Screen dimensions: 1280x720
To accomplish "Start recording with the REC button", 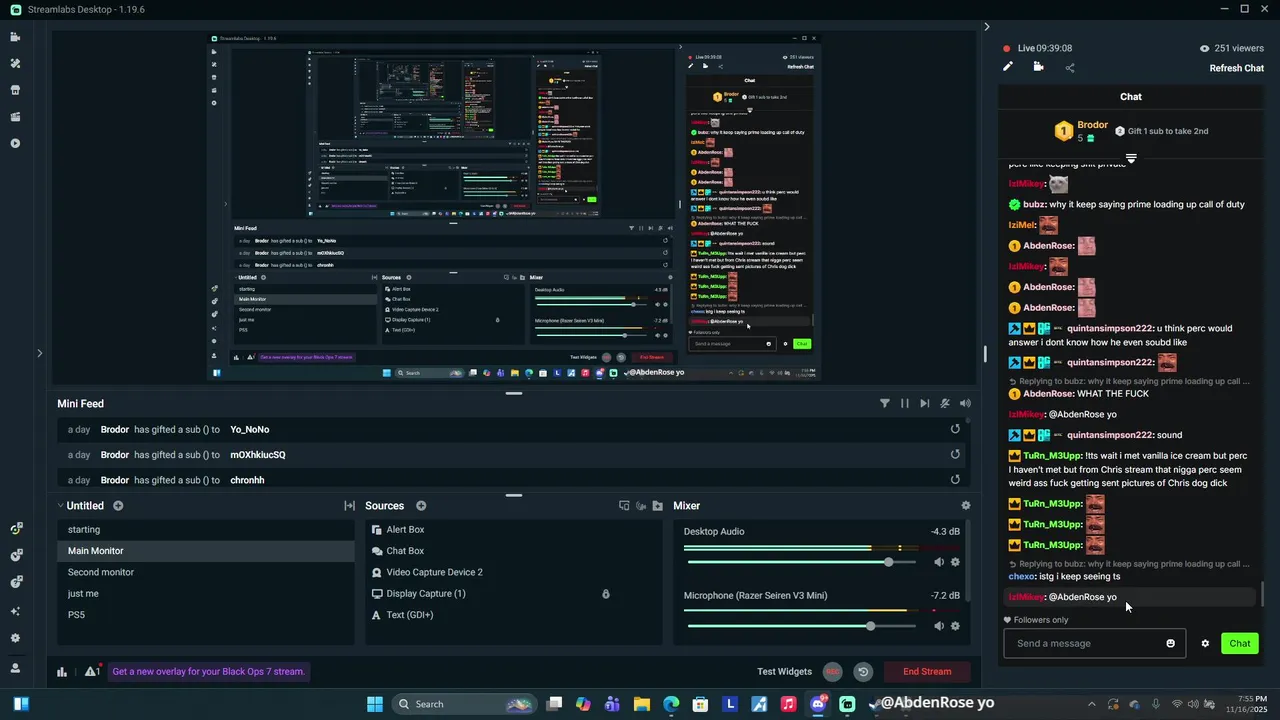I will click(832, 672).
